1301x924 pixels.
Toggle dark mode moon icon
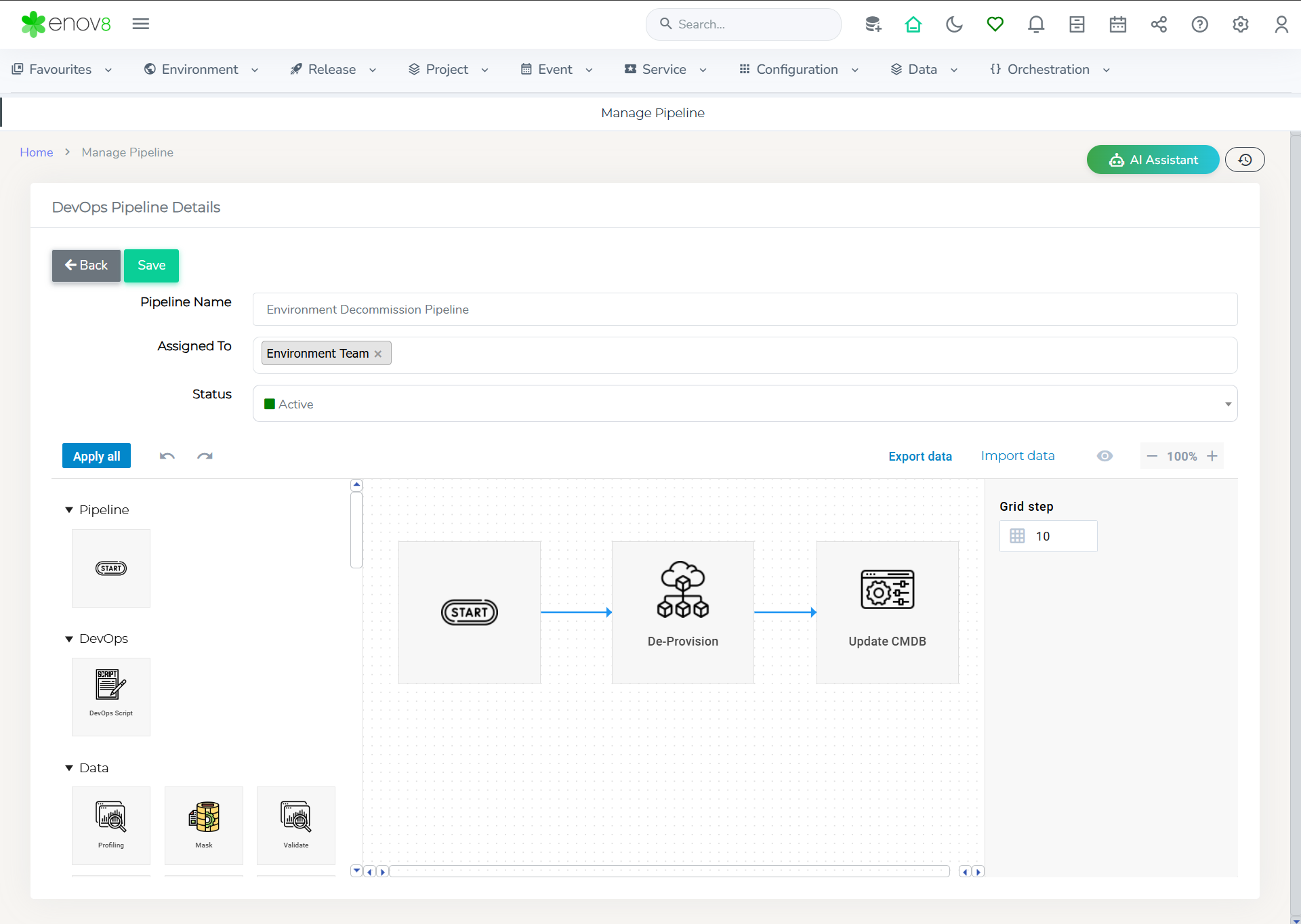click(954, 24)
